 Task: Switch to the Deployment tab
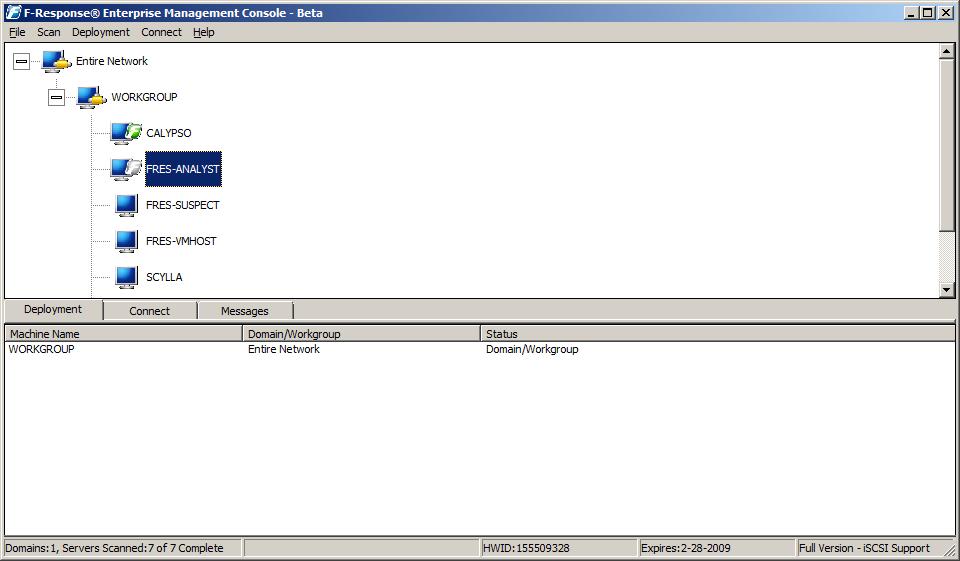click(53, 309)
